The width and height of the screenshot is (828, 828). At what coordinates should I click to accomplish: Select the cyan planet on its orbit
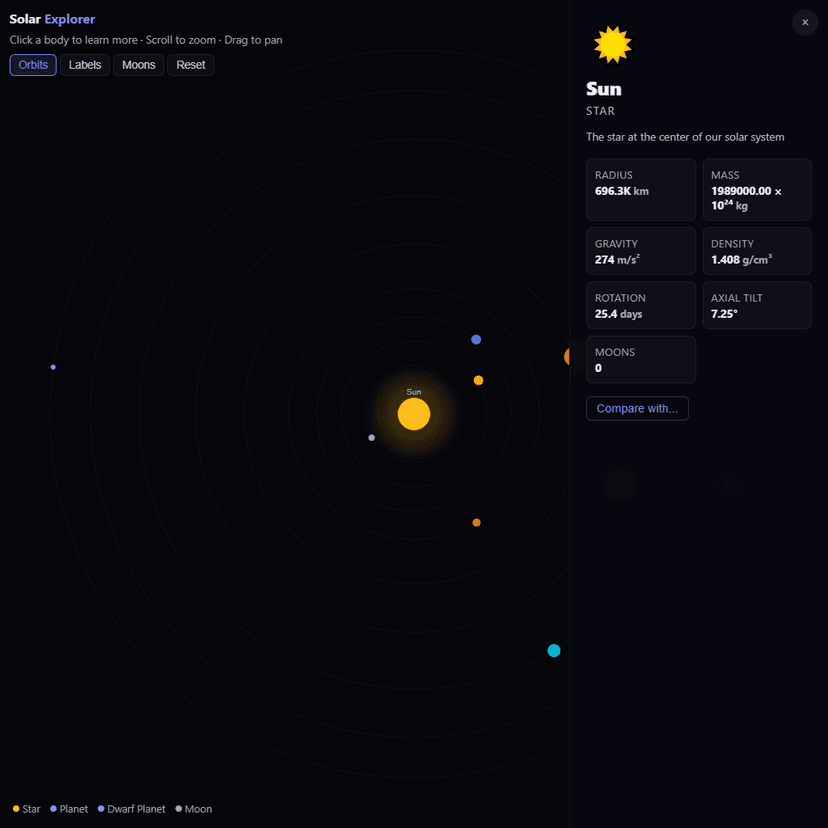[553, 651]
